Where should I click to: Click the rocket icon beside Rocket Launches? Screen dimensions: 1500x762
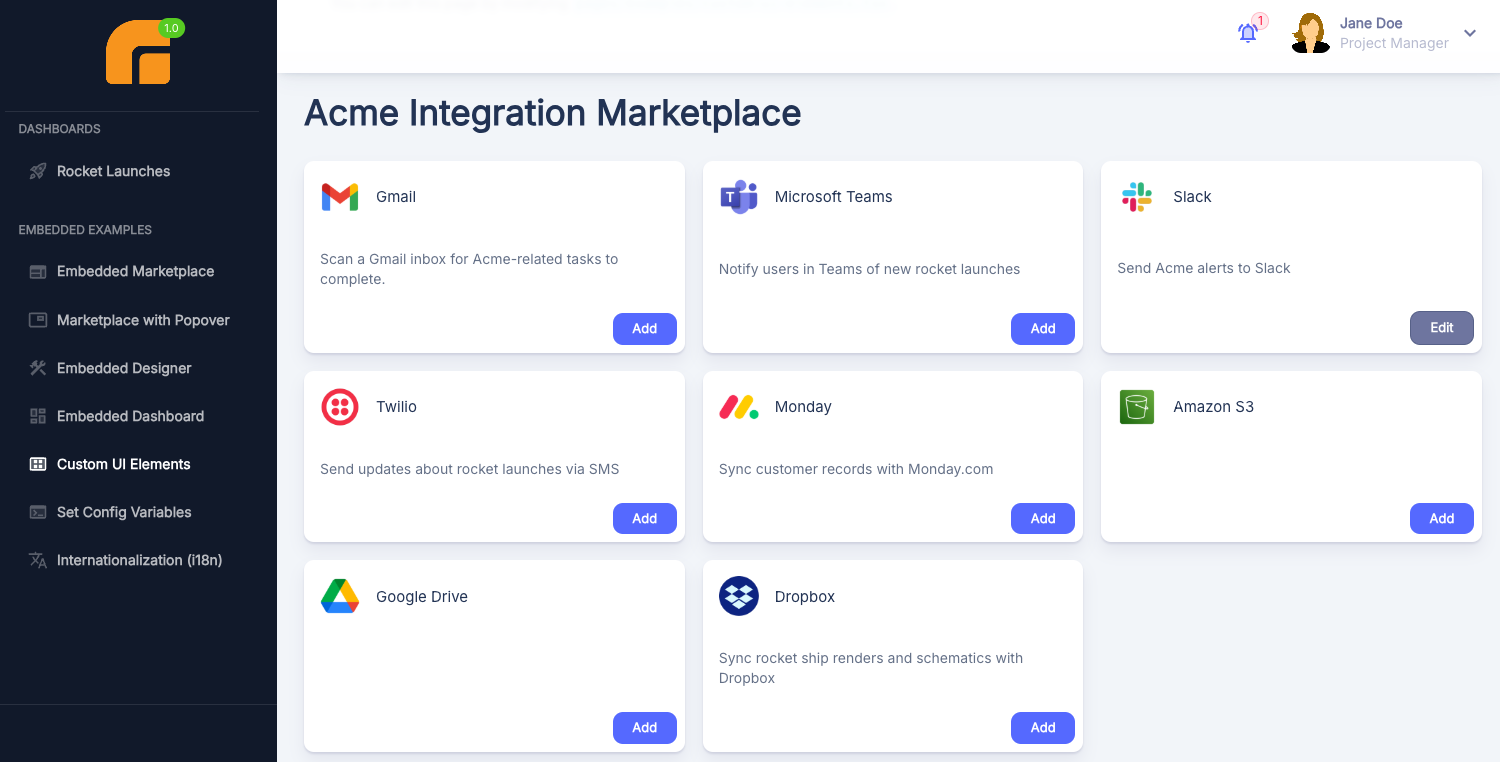[x=37, y=171]
